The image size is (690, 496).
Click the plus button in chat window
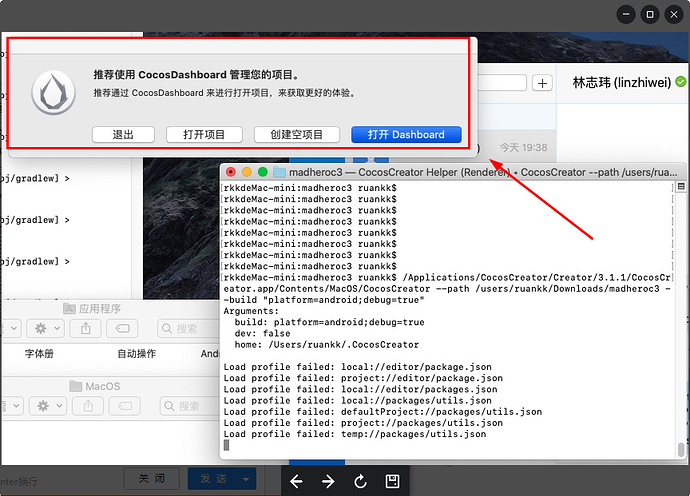(543, 83)
